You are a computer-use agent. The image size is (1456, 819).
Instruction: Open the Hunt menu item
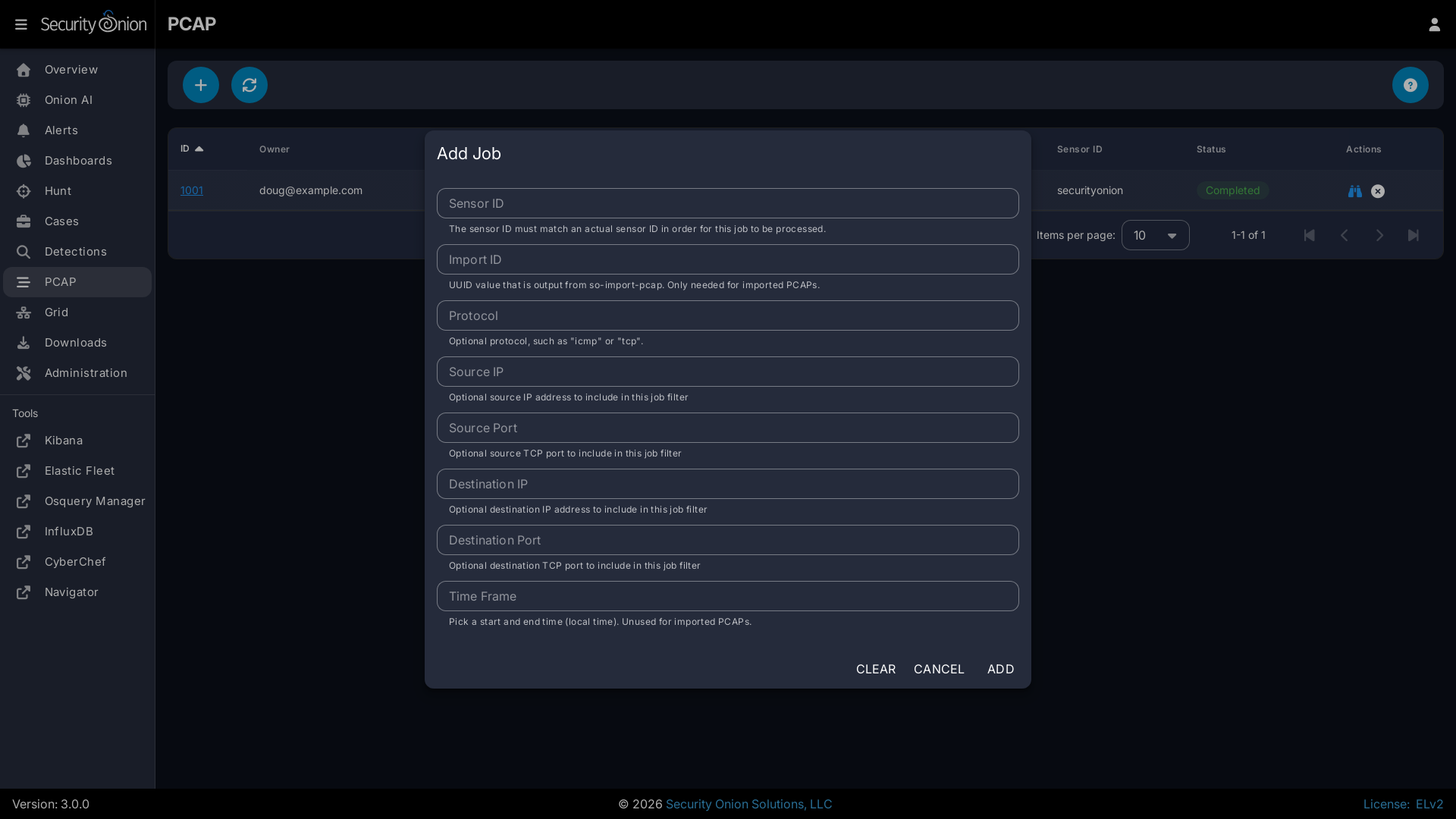pos(58,191)
